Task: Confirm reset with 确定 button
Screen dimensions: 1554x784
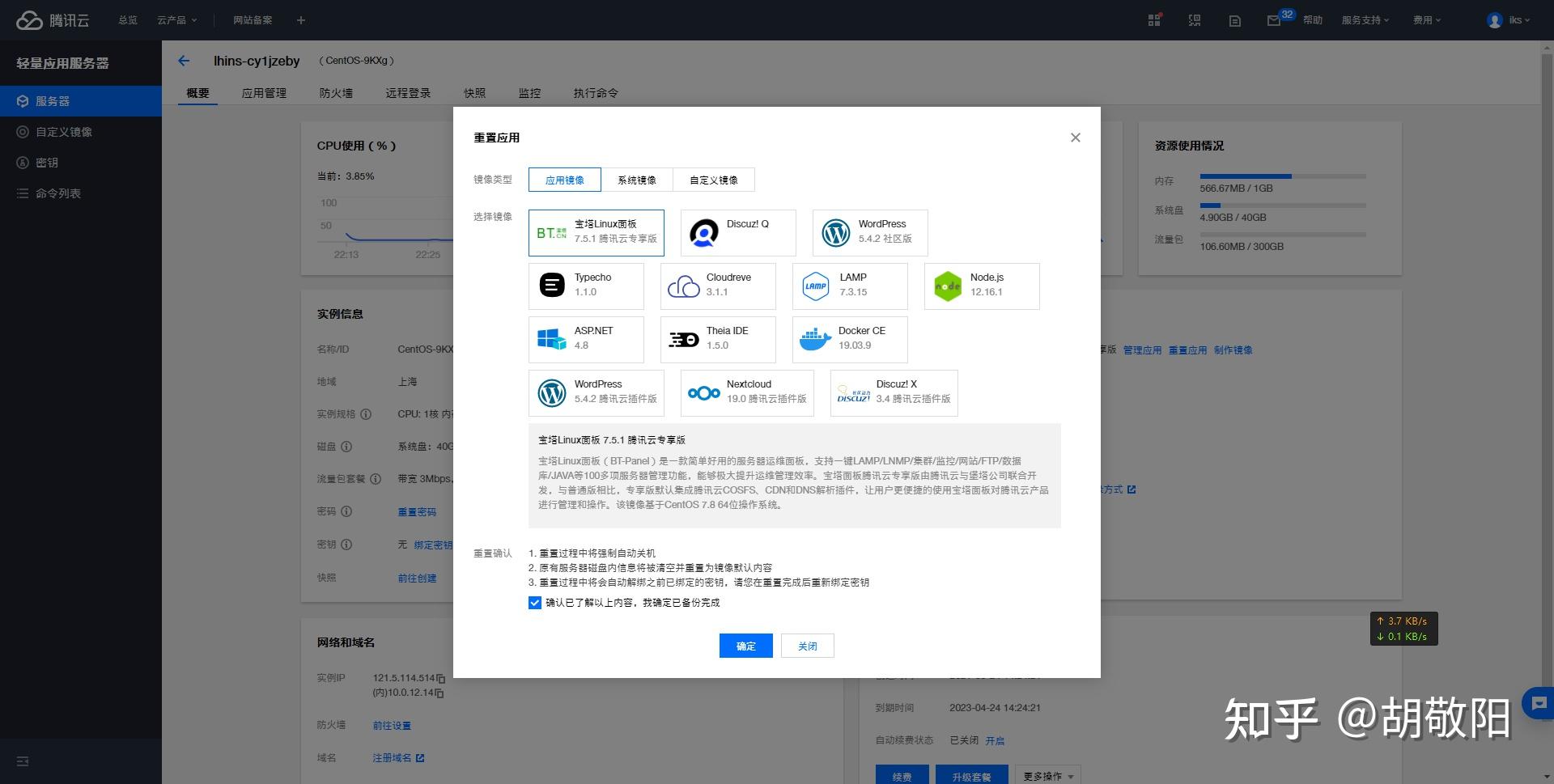Action: click(x=746, y=646)
